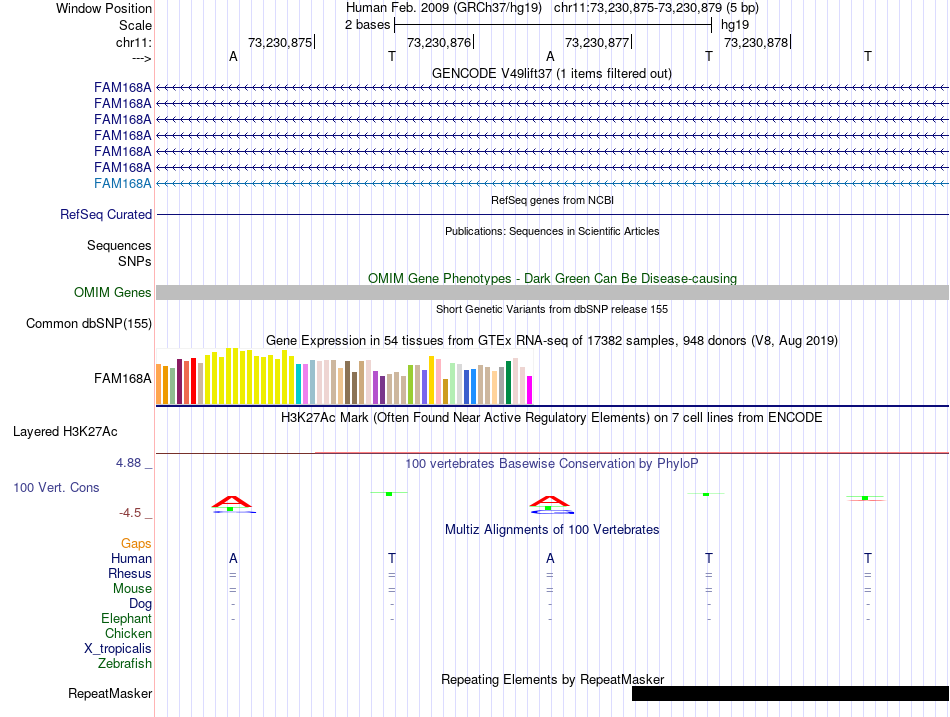
Task: Click the orange Gaps row label
Action: [x=136, y=544]
